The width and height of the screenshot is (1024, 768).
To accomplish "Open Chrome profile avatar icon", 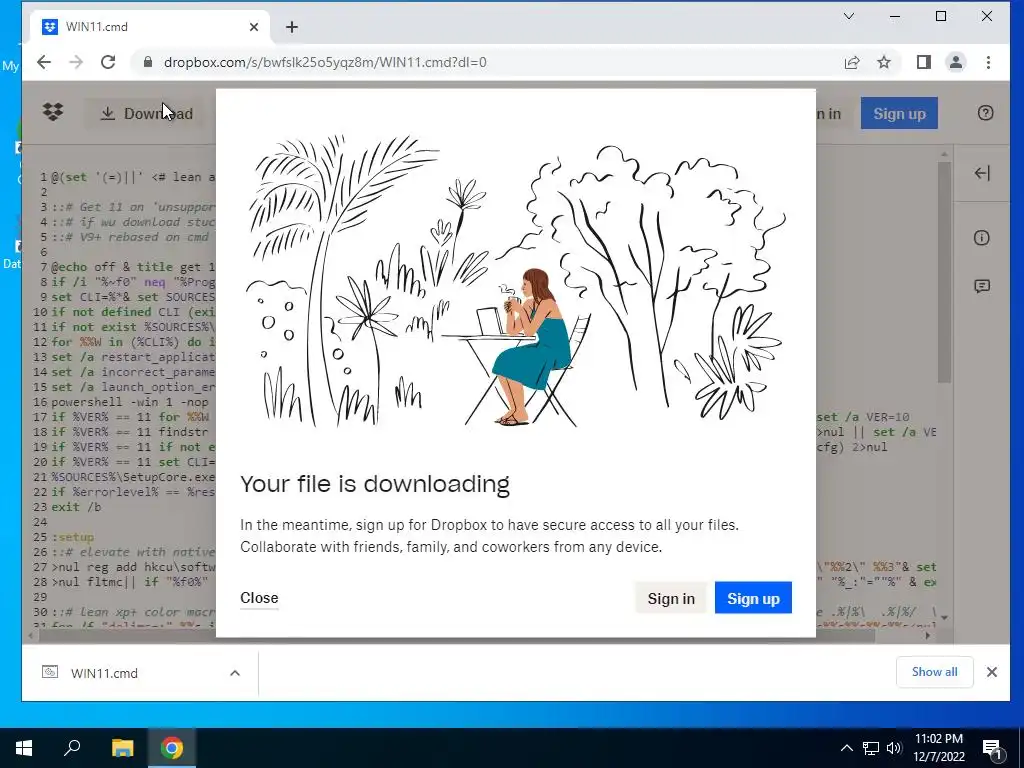I will pos(956,62).
